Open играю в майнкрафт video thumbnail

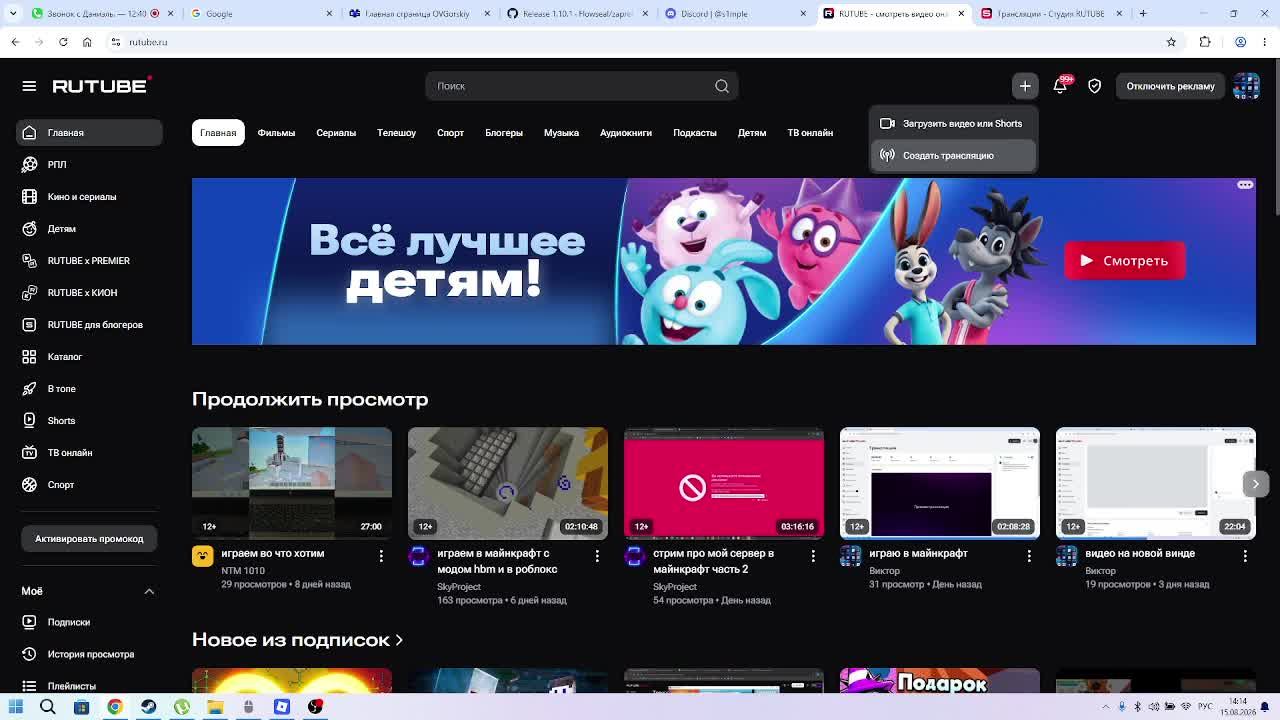tap(940, 484)
